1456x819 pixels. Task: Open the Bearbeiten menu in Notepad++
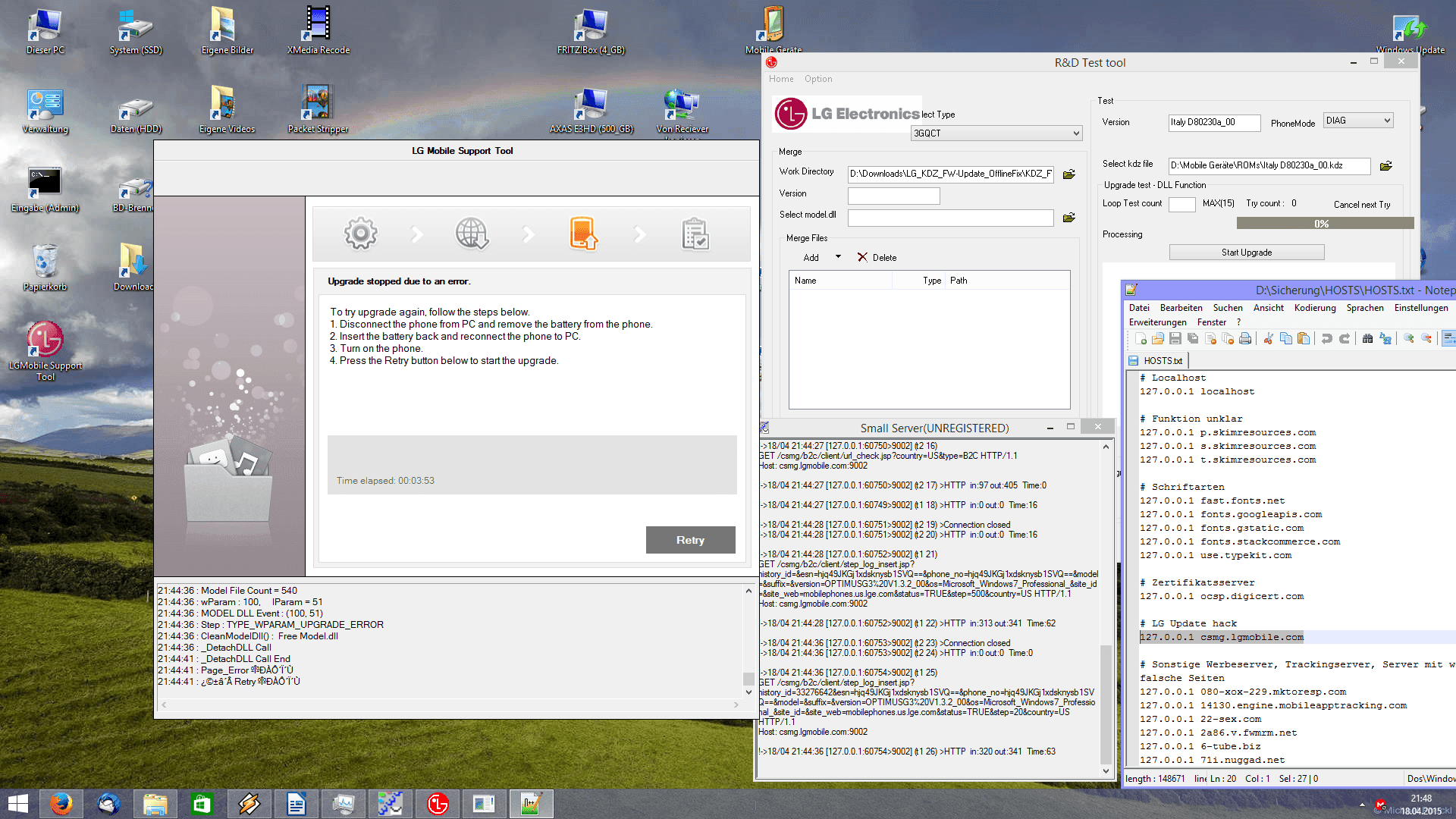pos(1181,308)
